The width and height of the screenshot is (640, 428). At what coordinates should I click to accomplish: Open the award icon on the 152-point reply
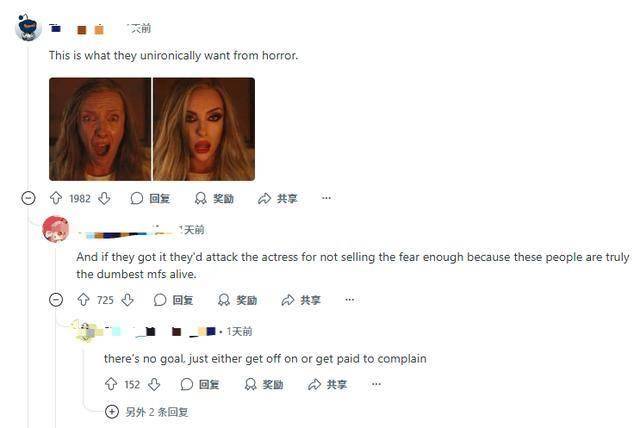click(263, 384)
